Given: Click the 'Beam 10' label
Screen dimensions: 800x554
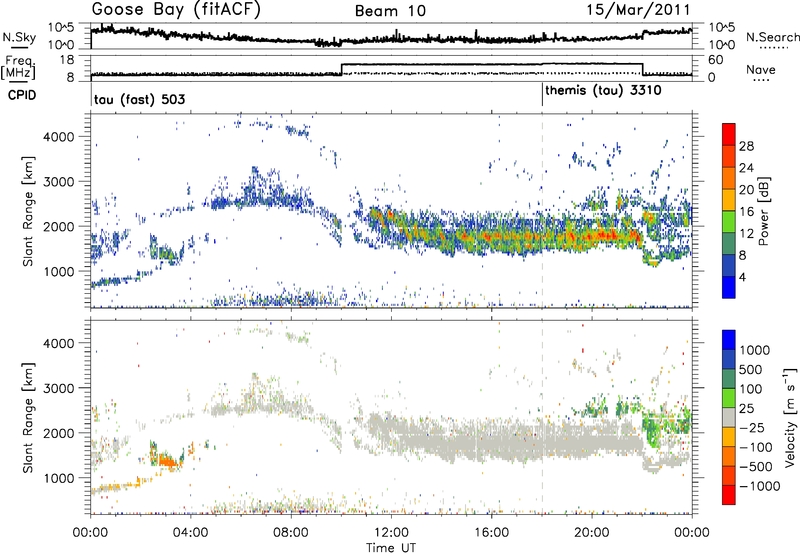Looking at the screenshot, I should click(x=390, y=11).
